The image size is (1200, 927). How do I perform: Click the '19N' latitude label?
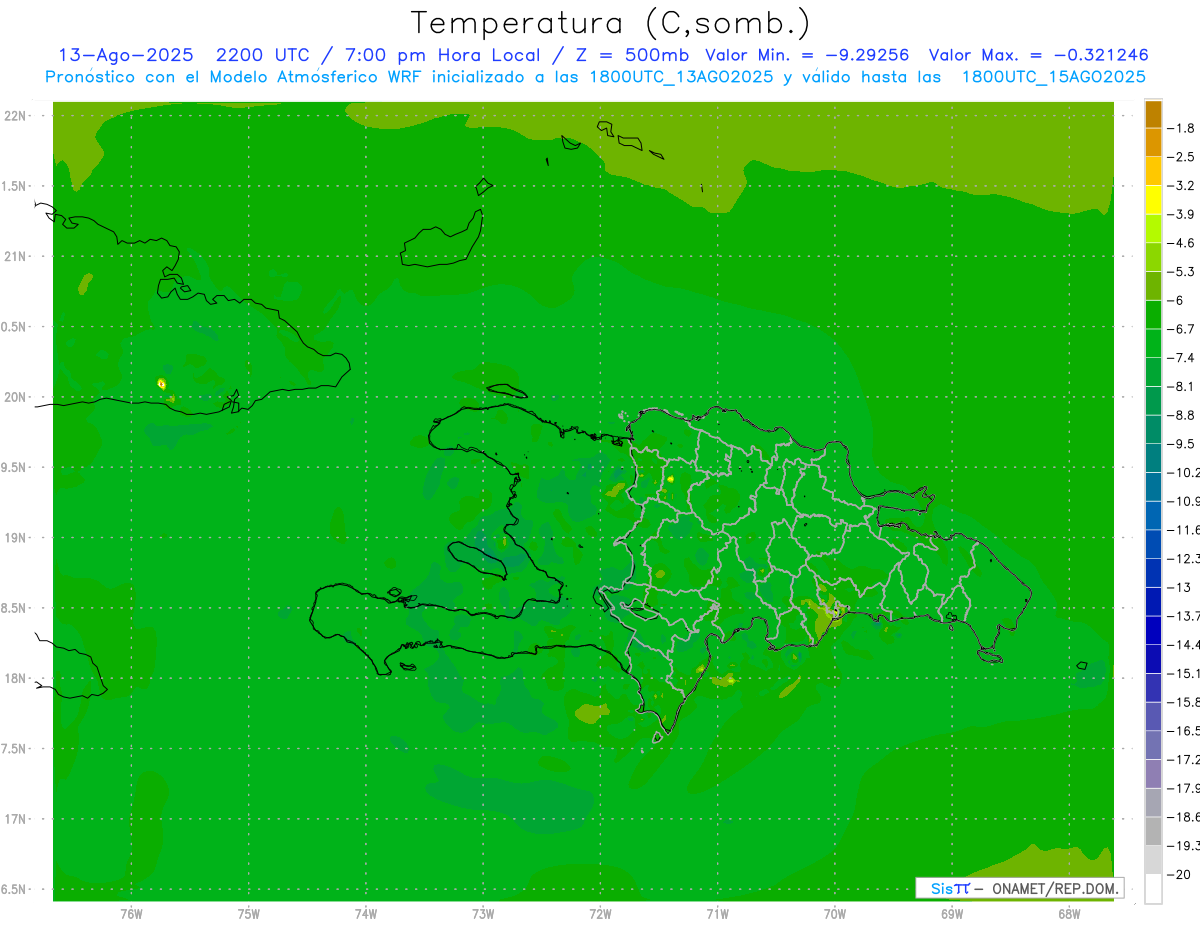coord(17,538)
